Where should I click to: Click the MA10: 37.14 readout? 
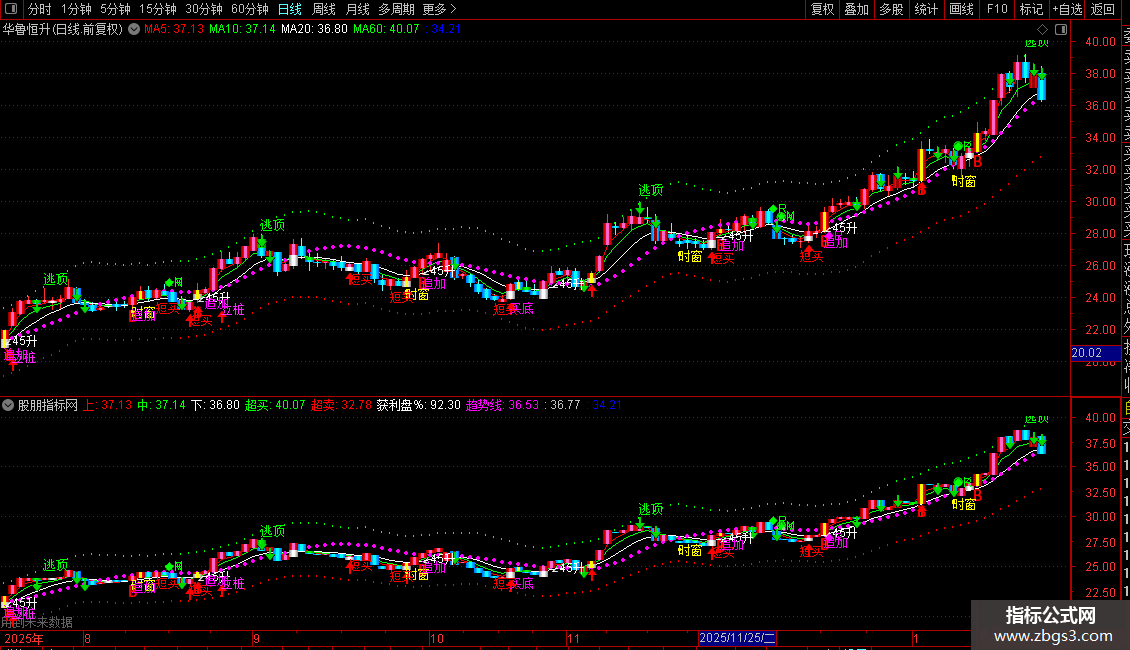242,29
